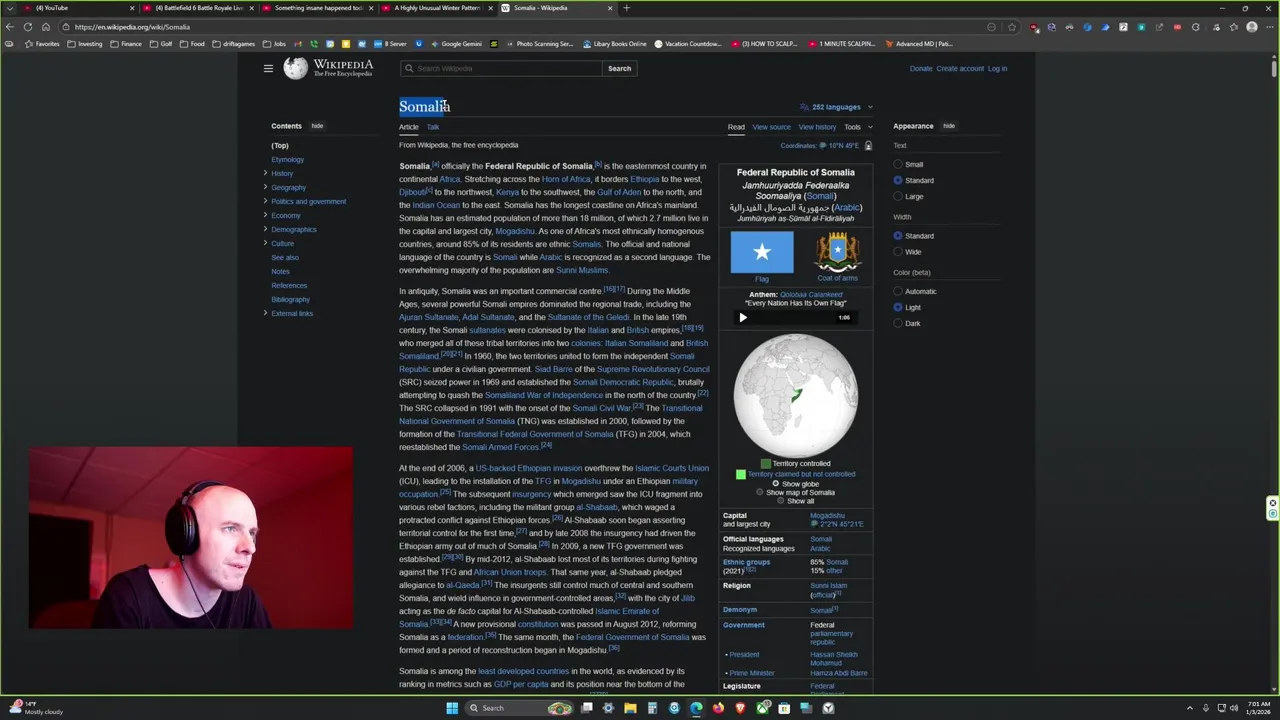Open the Mogadishu link in first paragraph
The width and height of the screenshot is (1280, 720).
pyautogui.click(x=515, y=231)
